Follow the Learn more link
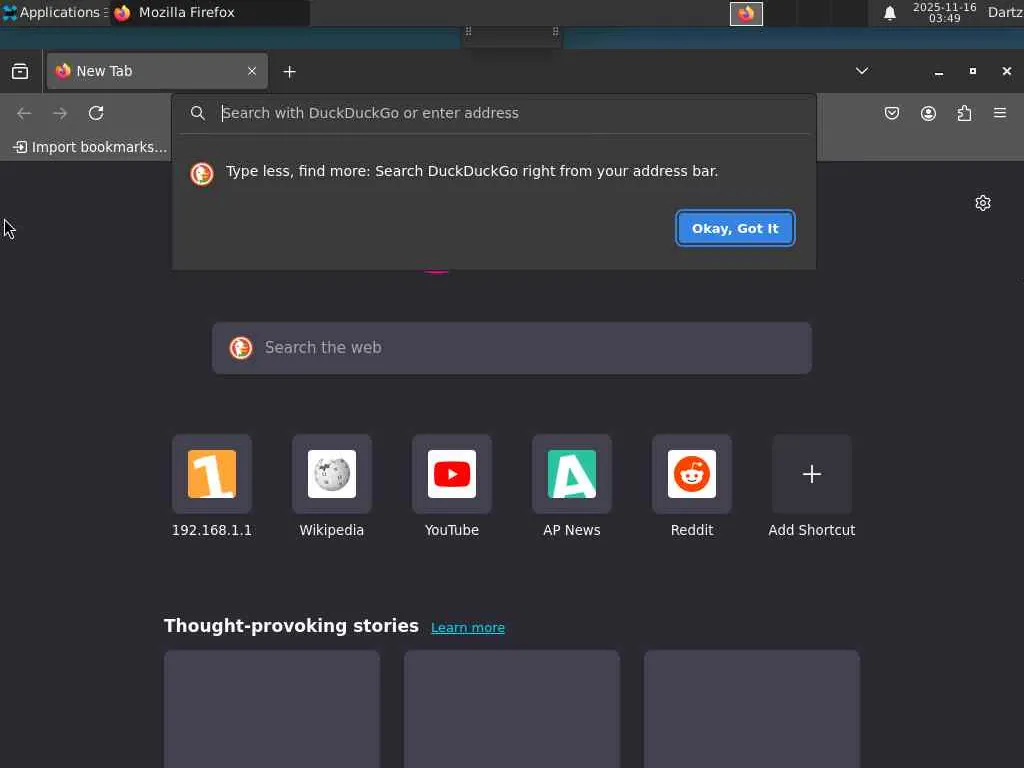1024x768 pixels. coord(468,628)
